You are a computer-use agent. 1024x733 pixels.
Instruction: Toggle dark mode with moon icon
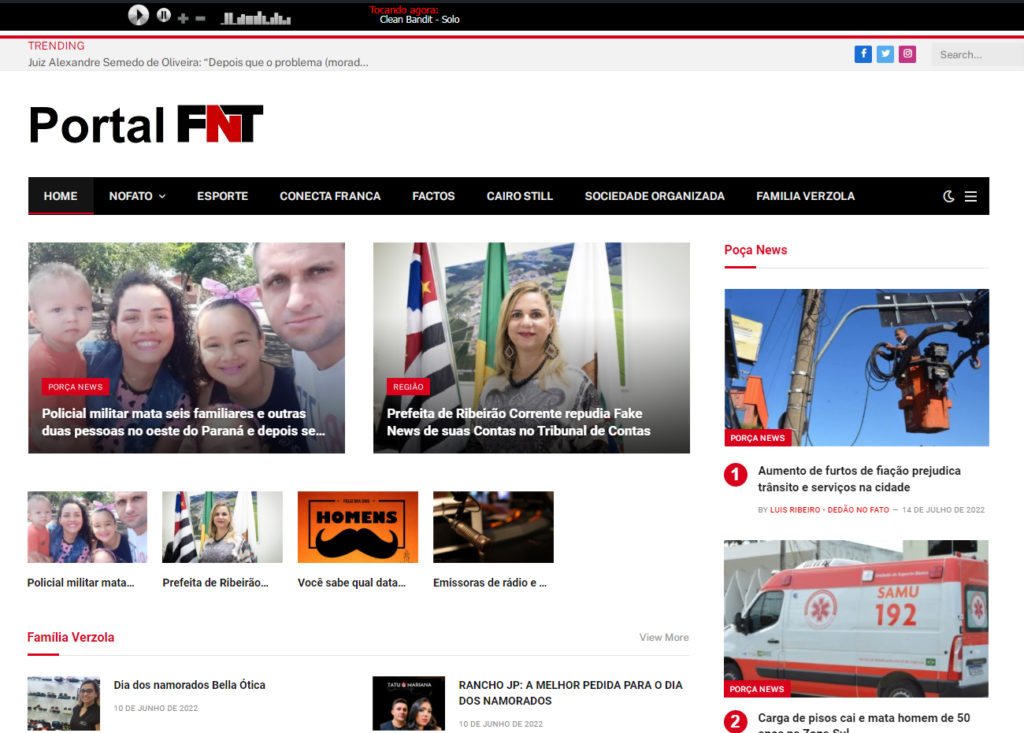point(949,196)
